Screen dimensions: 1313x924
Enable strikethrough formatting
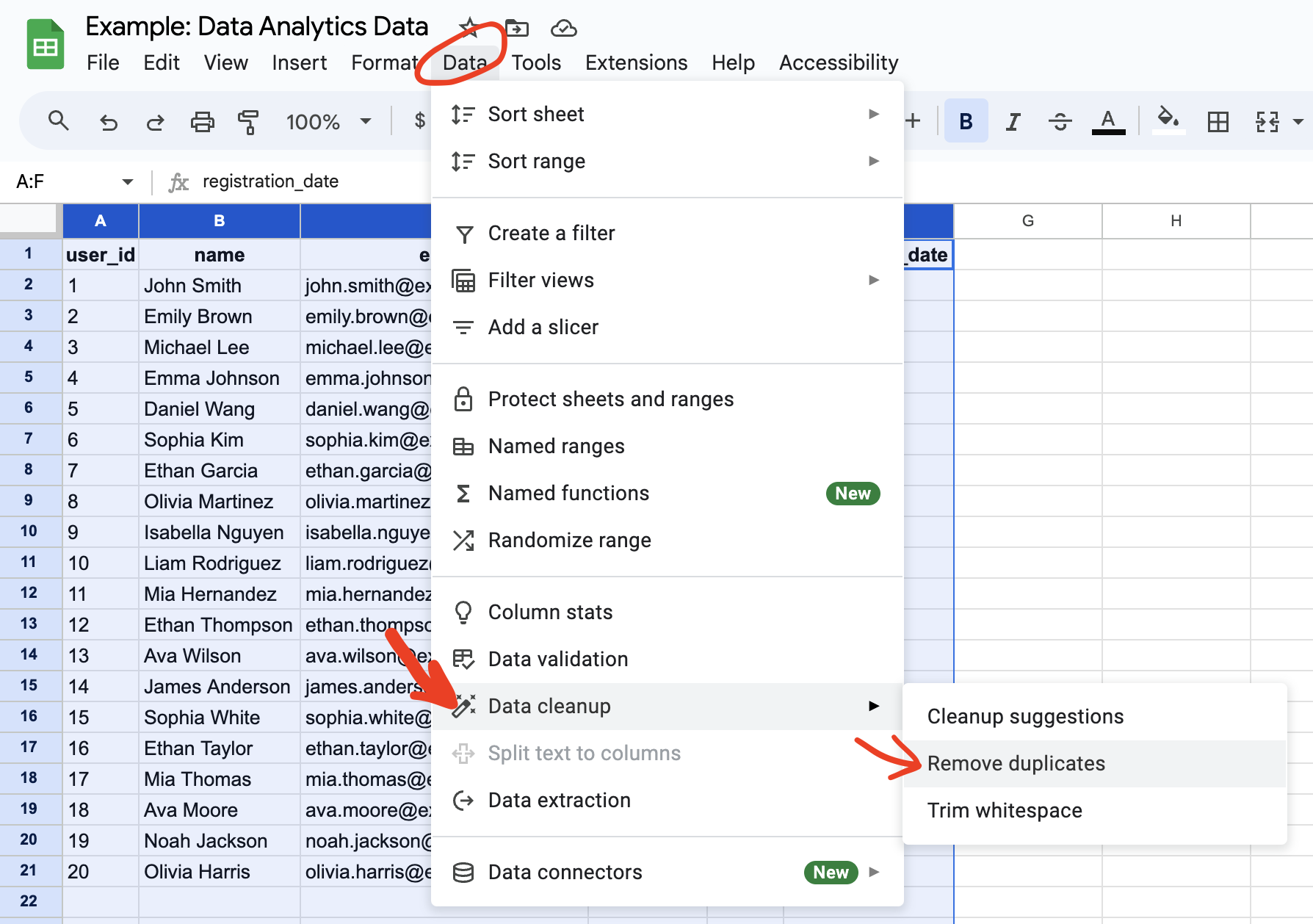coord(1060,120)
